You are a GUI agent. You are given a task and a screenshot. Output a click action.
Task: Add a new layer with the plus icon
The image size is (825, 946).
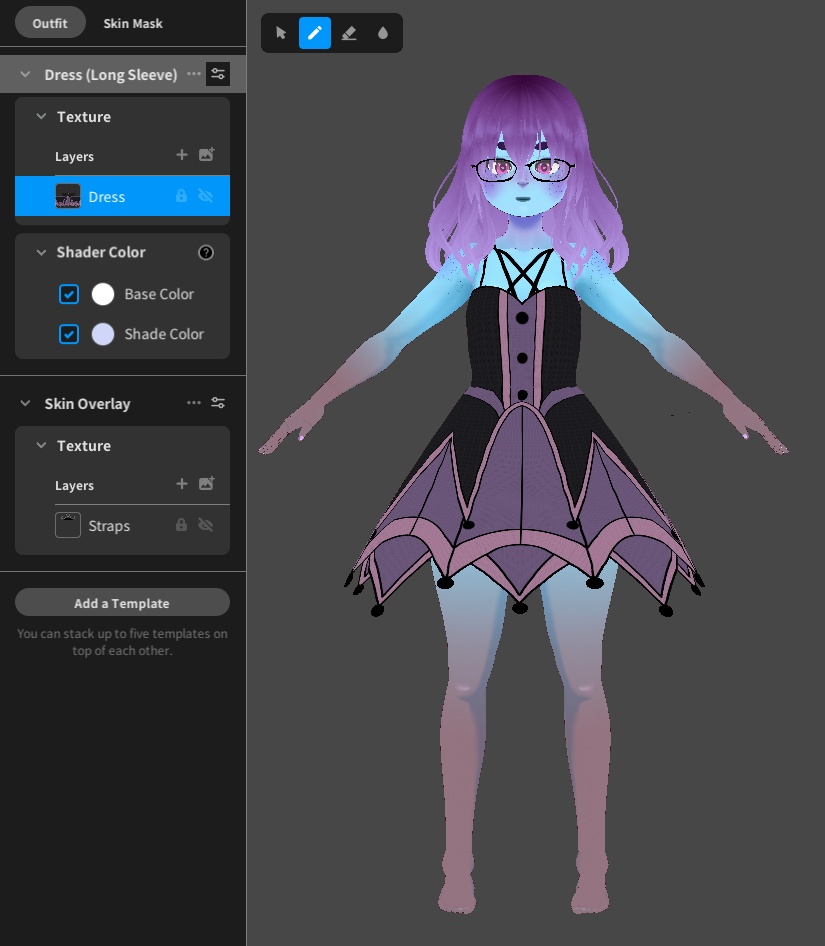182,155
